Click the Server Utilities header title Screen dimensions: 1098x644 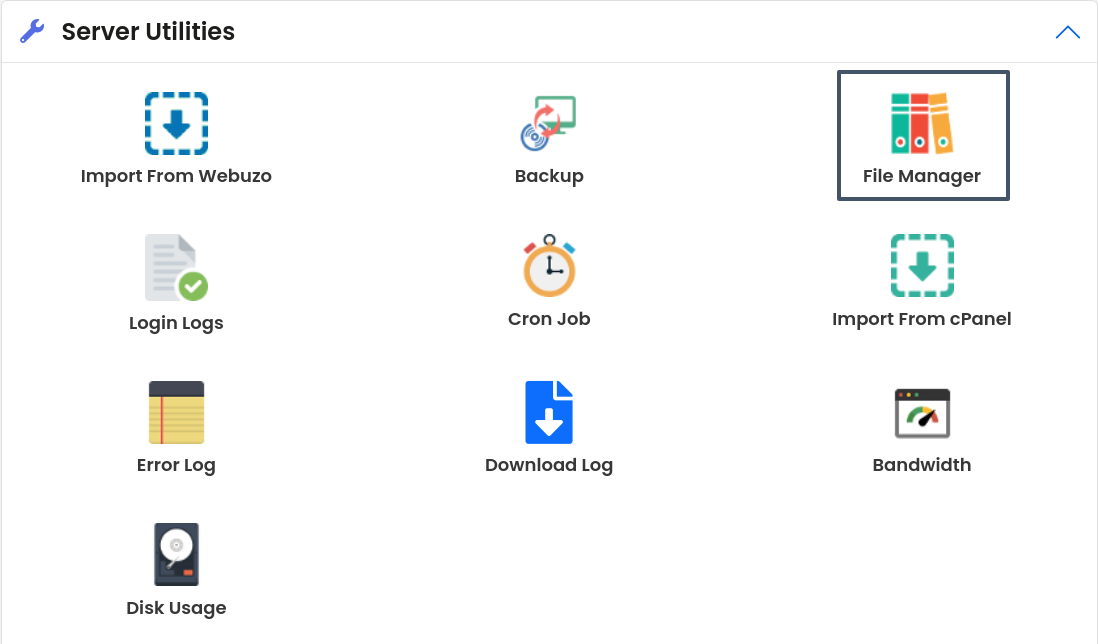[x=148, y=32]
